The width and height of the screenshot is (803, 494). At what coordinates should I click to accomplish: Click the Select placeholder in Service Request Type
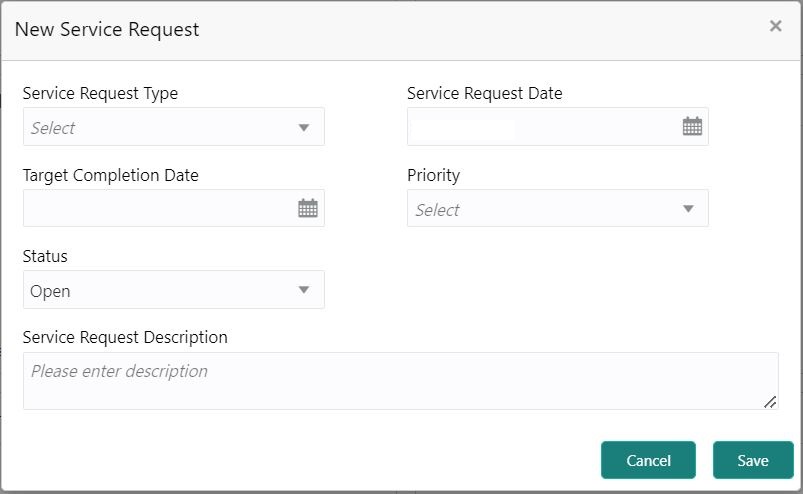click(x=53, y=128)
